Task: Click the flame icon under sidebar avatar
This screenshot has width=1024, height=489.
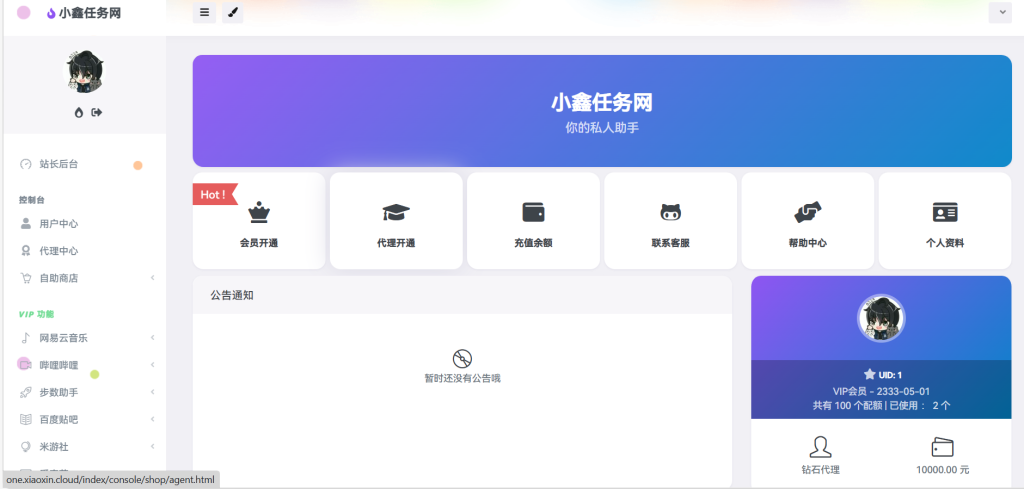Action: tap(79, 112)
